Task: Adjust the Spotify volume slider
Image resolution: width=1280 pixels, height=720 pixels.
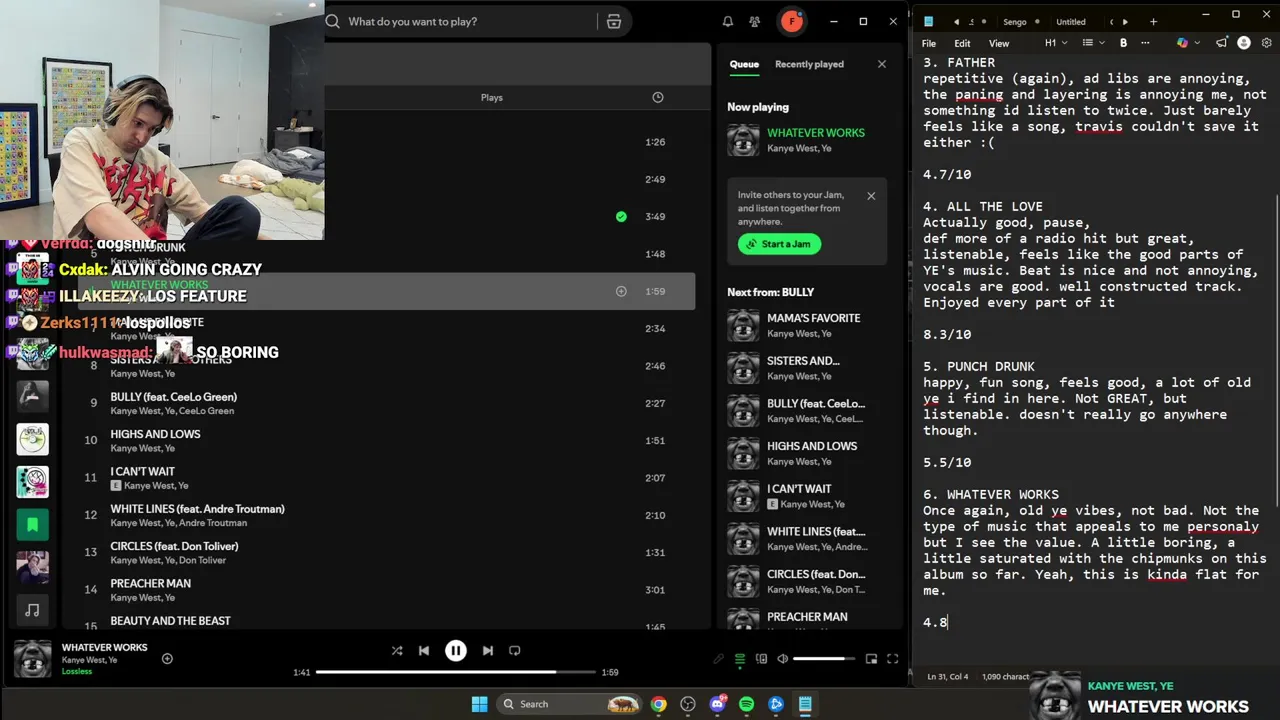Action: pos(824,659)
